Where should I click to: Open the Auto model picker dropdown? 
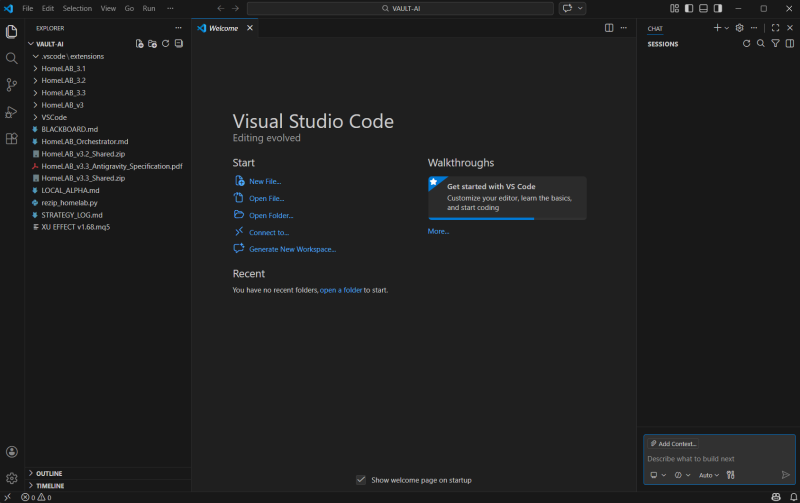(x=709, y=475)
